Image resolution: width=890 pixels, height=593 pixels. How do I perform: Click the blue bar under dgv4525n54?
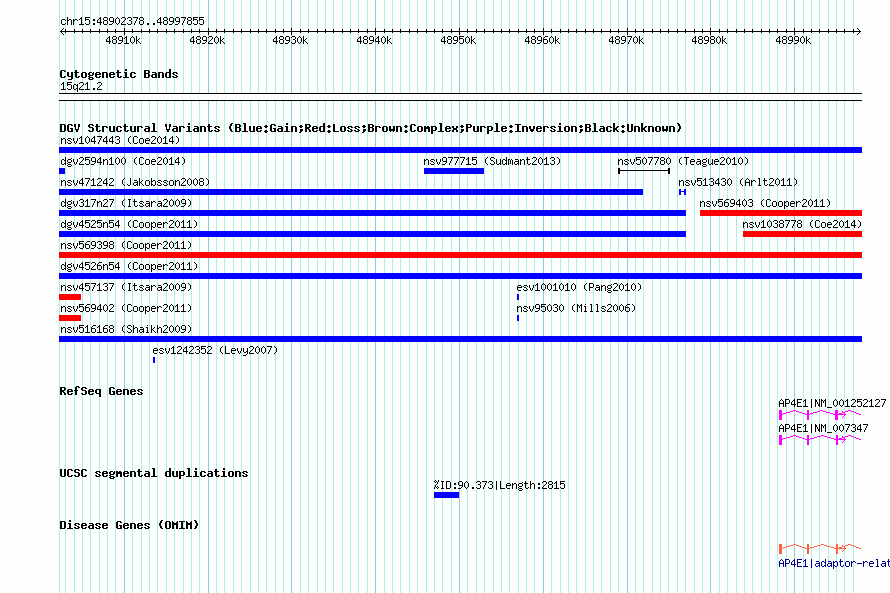pos(372,234)
